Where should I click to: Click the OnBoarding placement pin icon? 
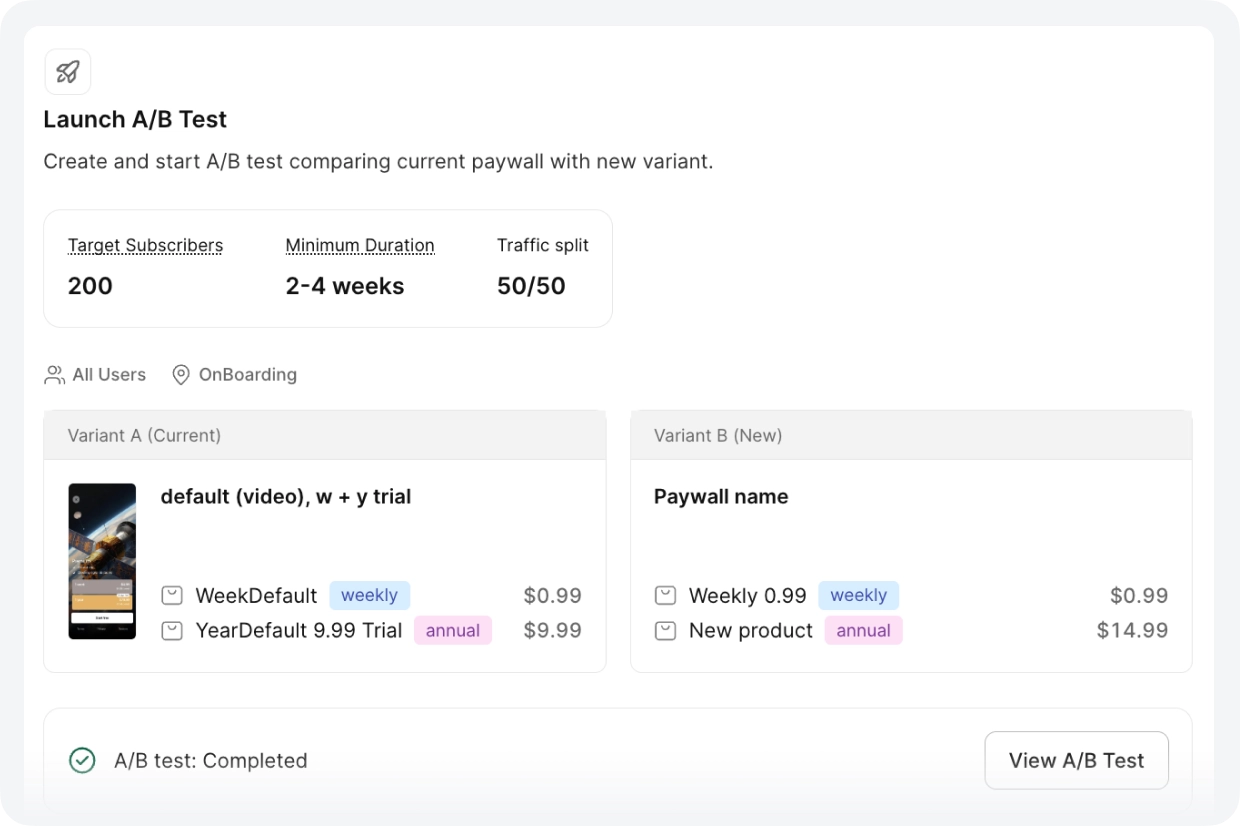[180, 374]
